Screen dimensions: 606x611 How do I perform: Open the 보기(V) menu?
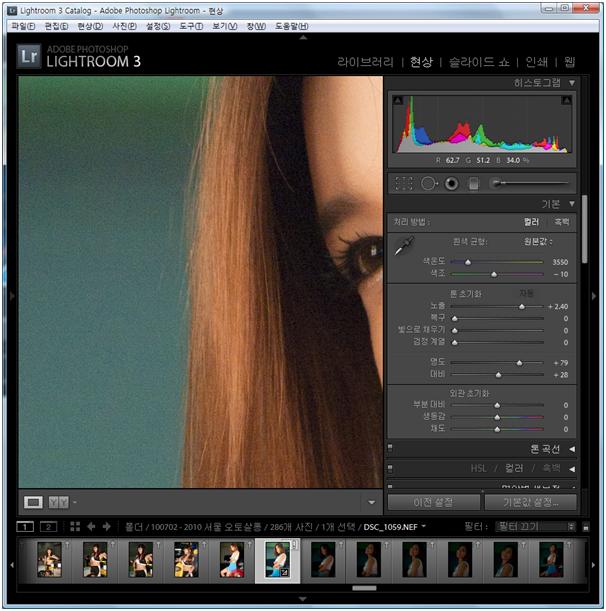coord(224,26)
